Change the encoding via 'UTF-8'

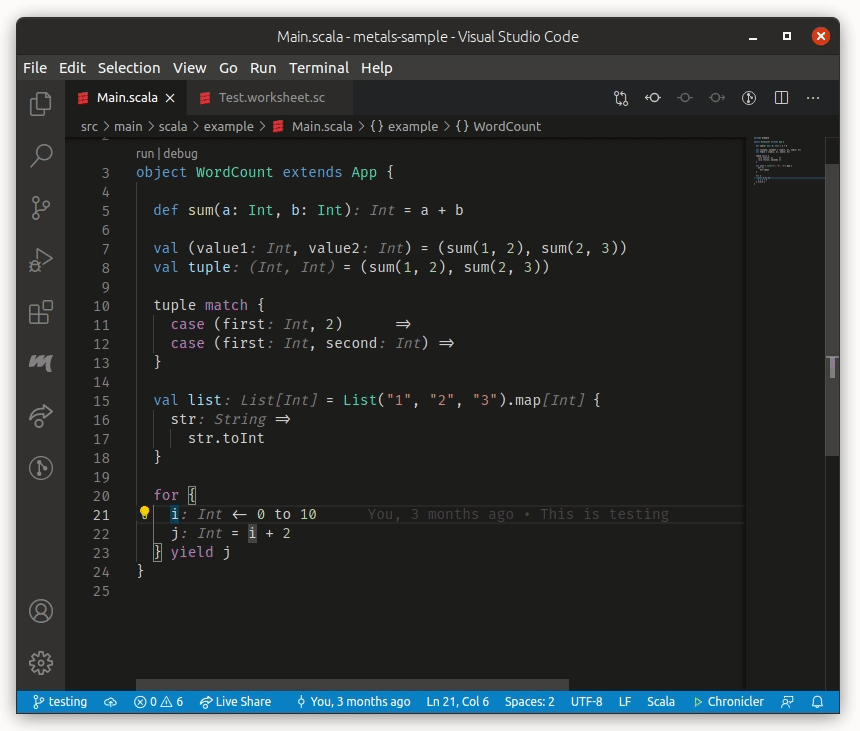point(586,702)
